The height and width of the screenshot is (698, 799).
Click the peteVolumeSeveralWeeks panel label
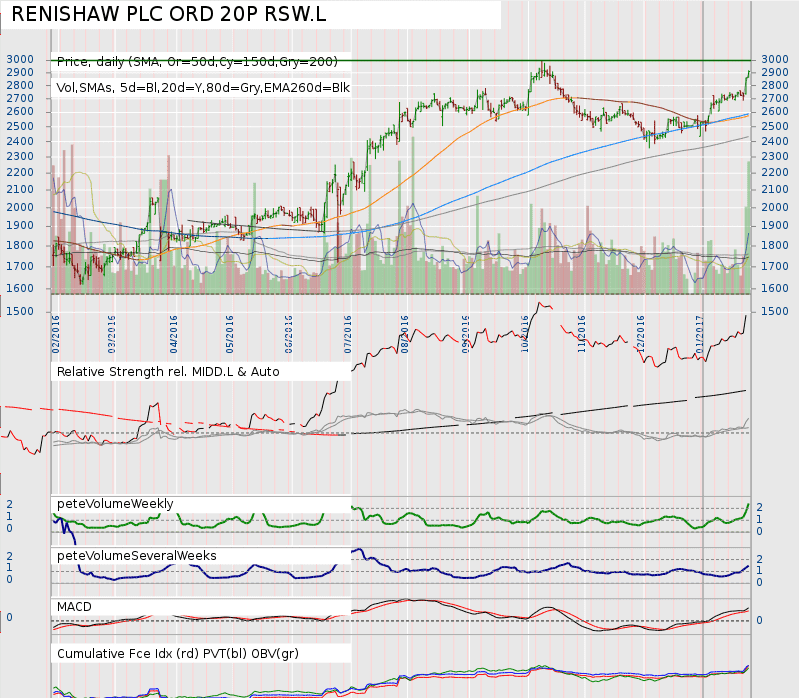pos(137,556)
